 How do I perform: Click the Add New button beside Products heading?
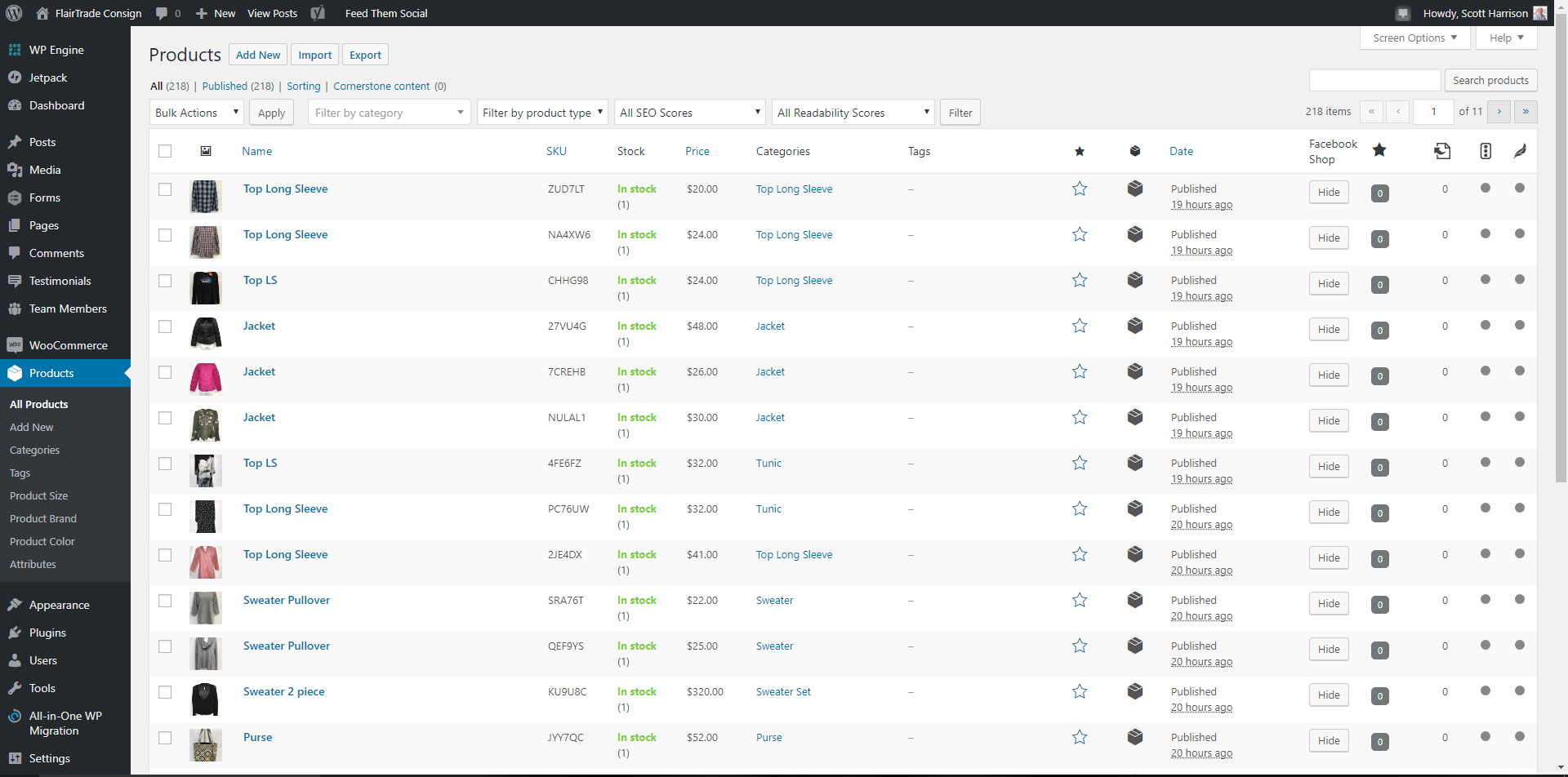coord(258,55)
